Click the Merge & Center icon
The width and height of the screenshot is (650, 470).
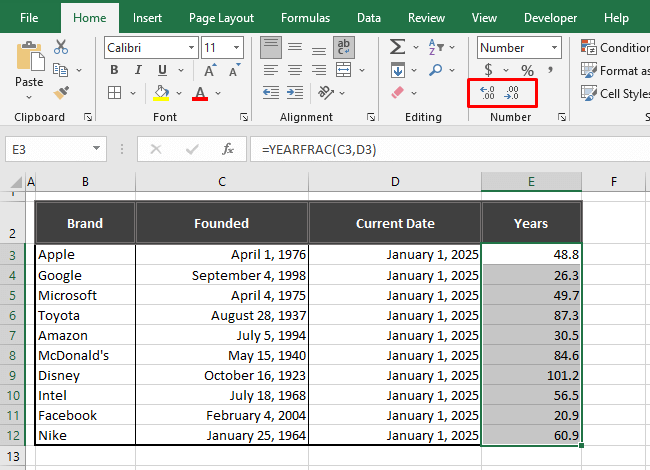click(x=344, y=70)
